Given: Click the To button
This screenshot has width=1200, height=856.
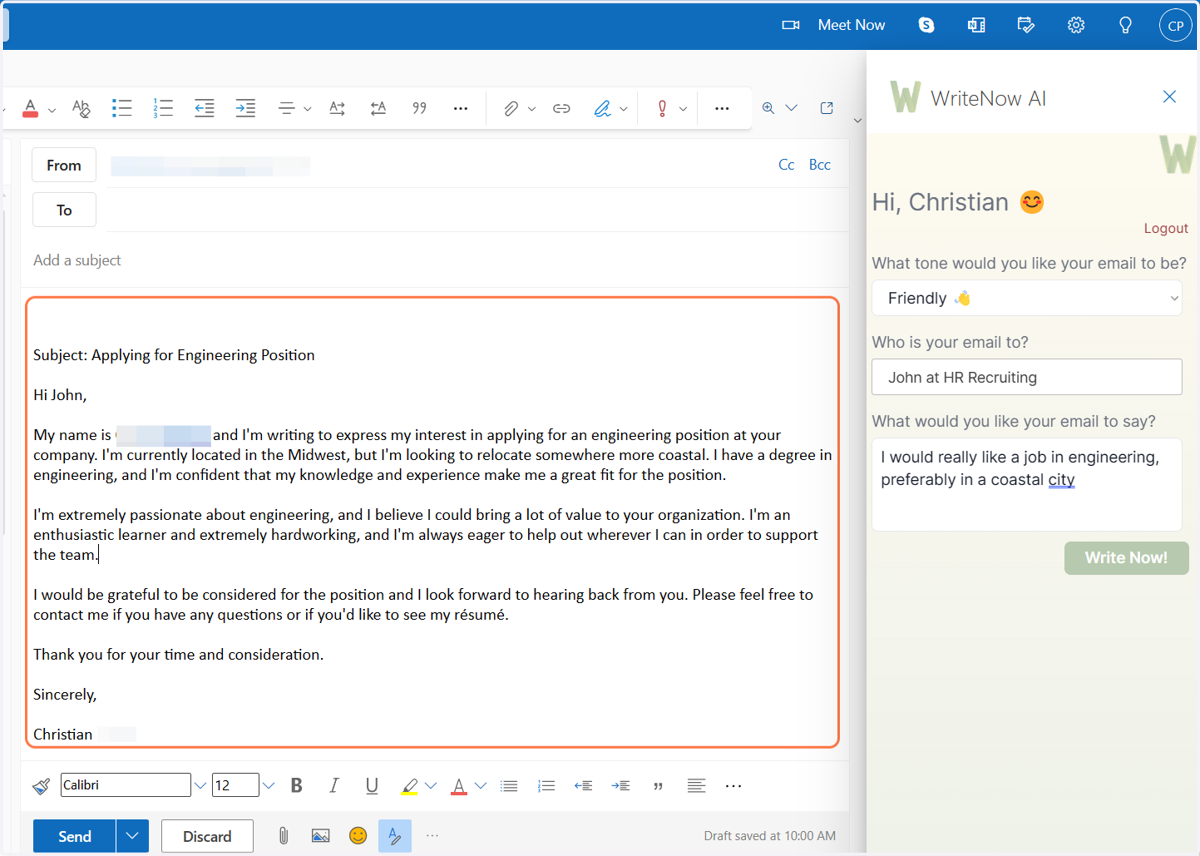Looking at the screenshot, I should click(x=64, y=210).
